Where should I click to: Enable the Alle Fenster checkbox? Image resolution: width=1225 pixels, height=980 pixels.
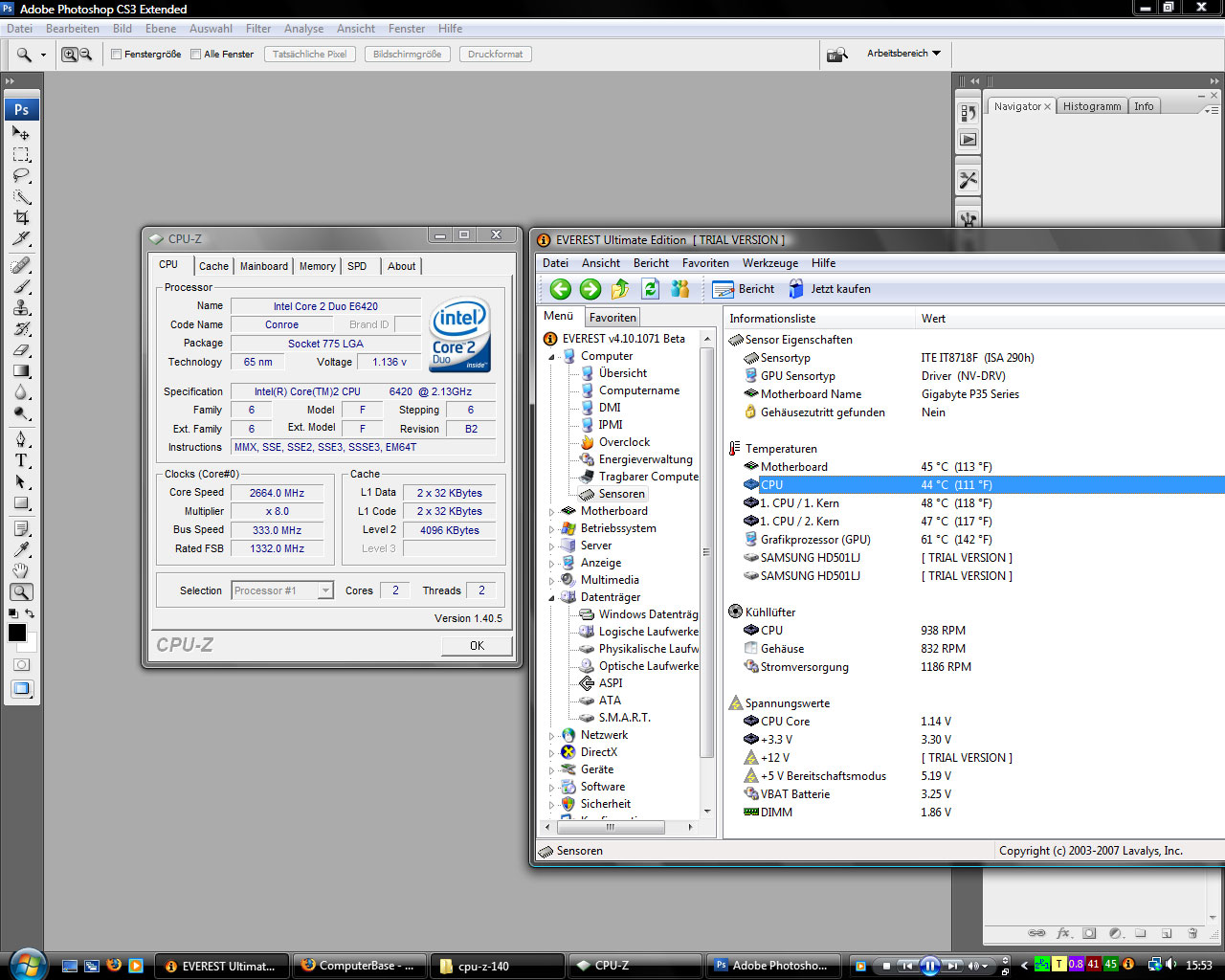click(195, 55)
